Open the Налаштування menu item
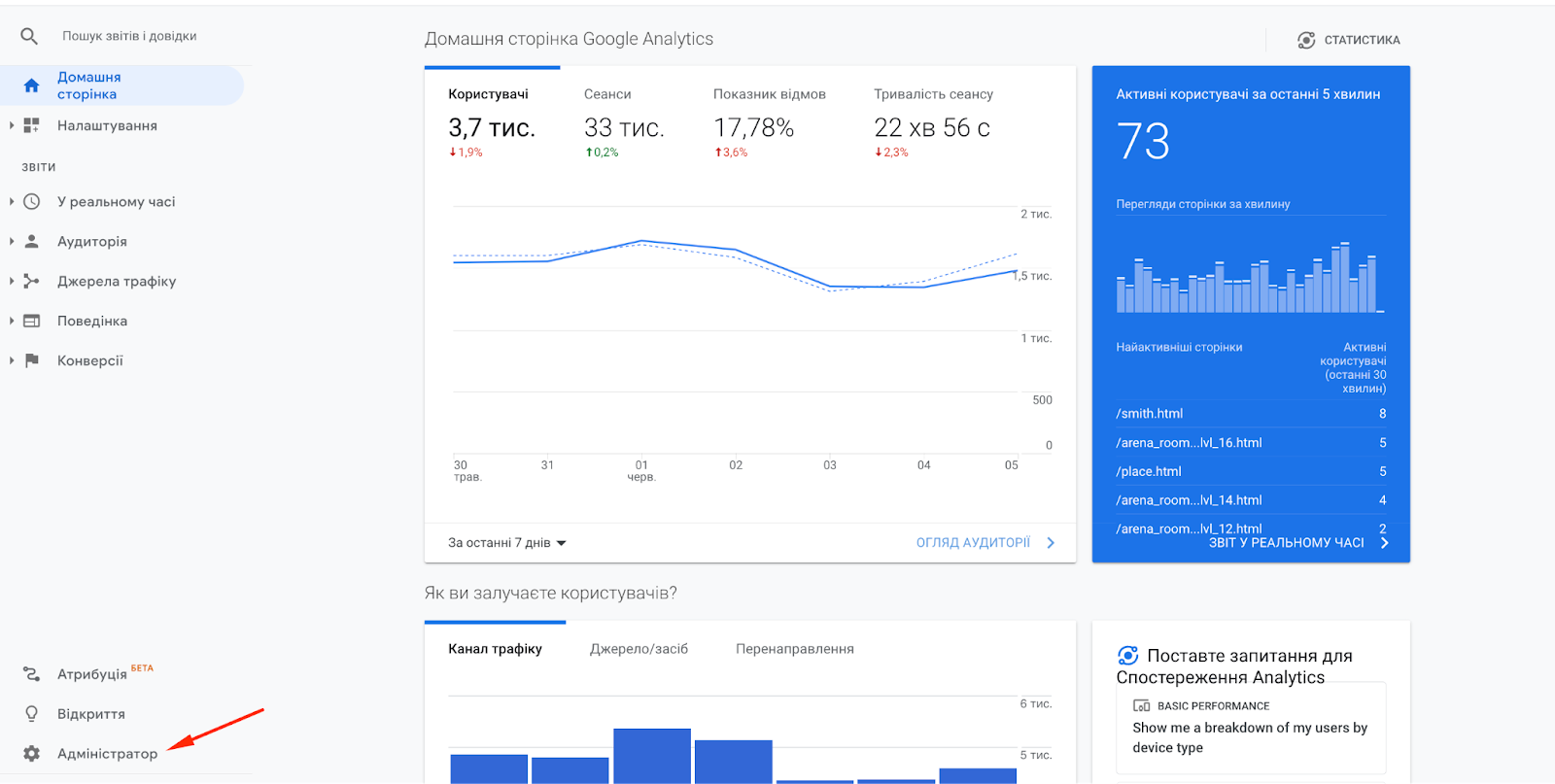This screenshot has height=784, width=1555. tap(107, 125)
